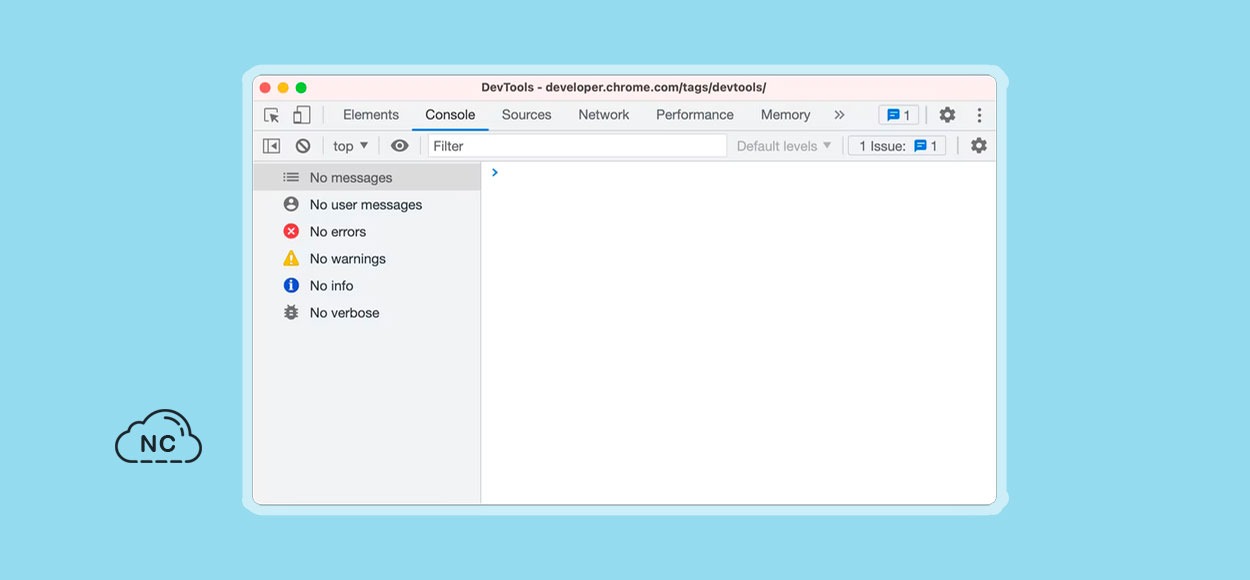Select No verbose filter

click(x=367, y=313)
